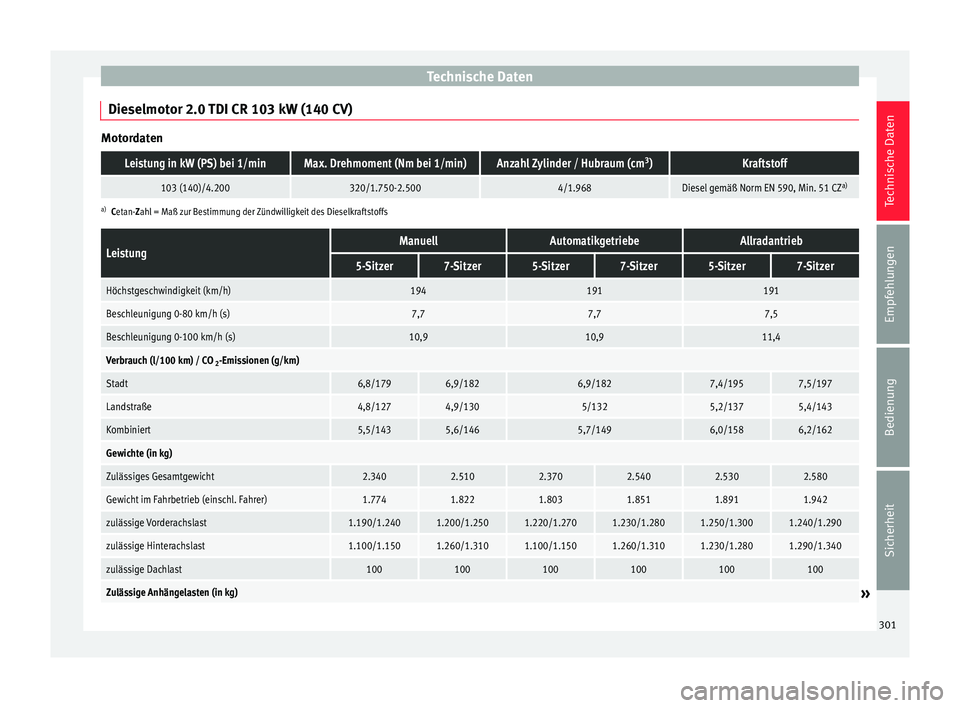Viewport: 960px width, 708px height.
Task: Click the Anzahl Zylinder / Hubraum header
Action: 574,164
